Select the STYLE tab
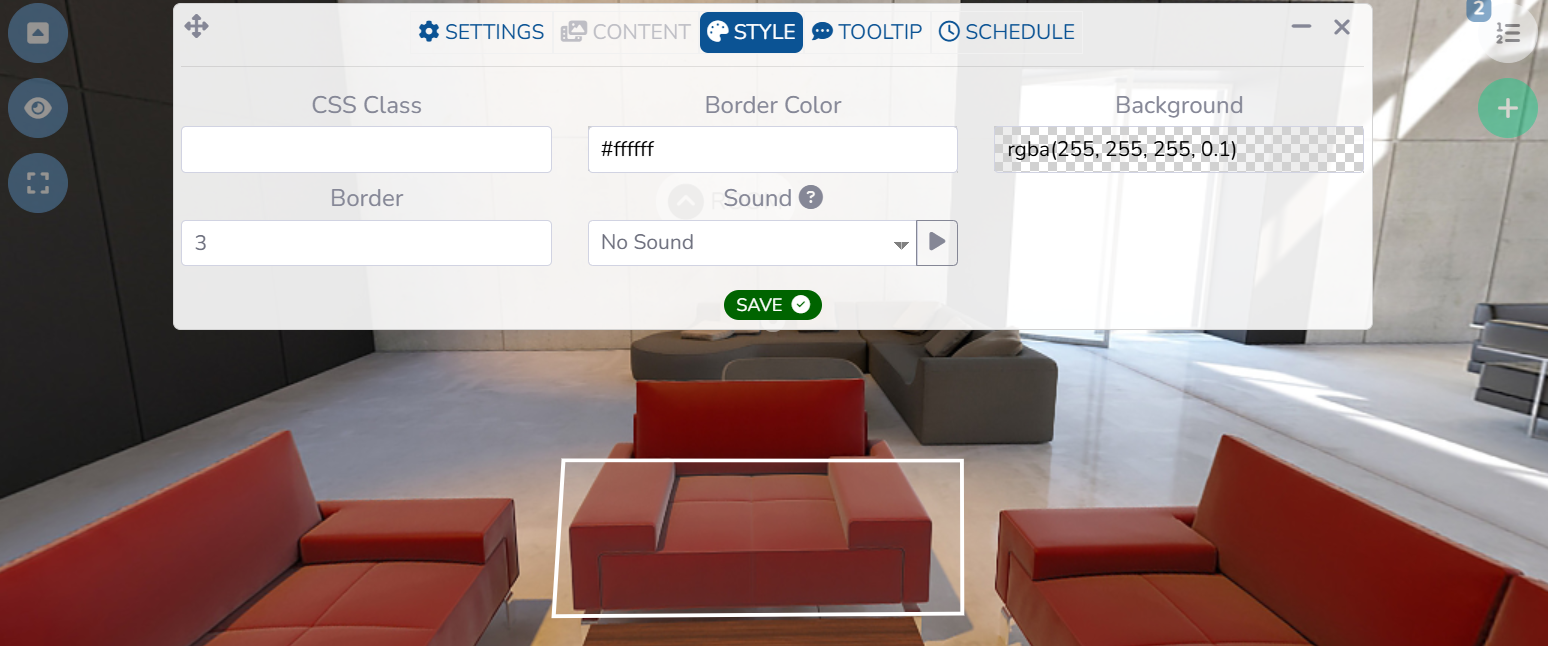The width and height of the screenshot is (1548, 646). (751, 32)
